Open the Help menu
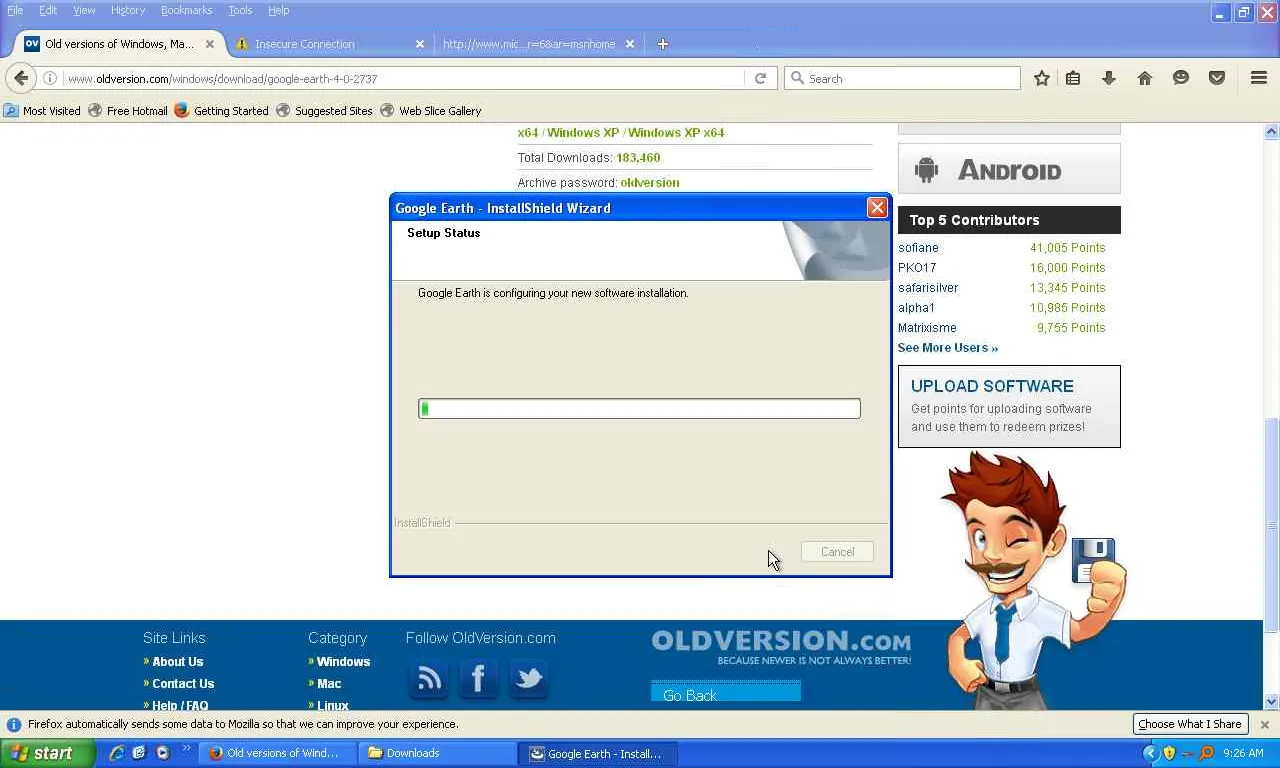Viewport: 1280px width, 768px height. [279, 10]
